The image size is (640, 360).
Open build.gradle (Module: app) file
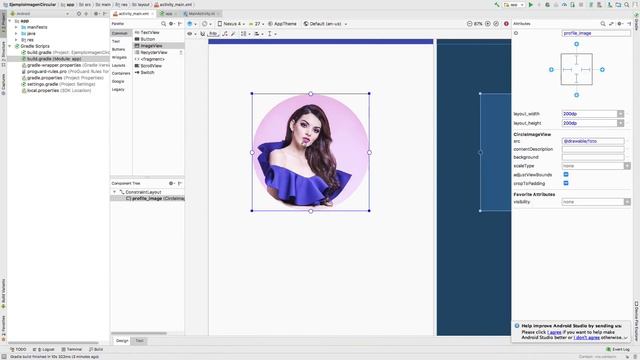click(59, 59)
